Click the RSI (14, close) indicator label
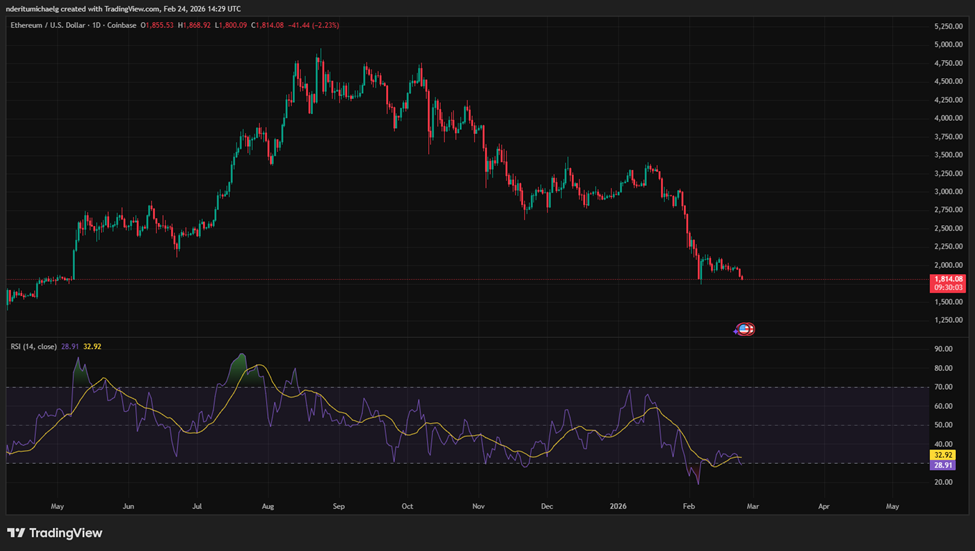Image resolution: width=975 pixels, height=551 pixels. point(34,346)
